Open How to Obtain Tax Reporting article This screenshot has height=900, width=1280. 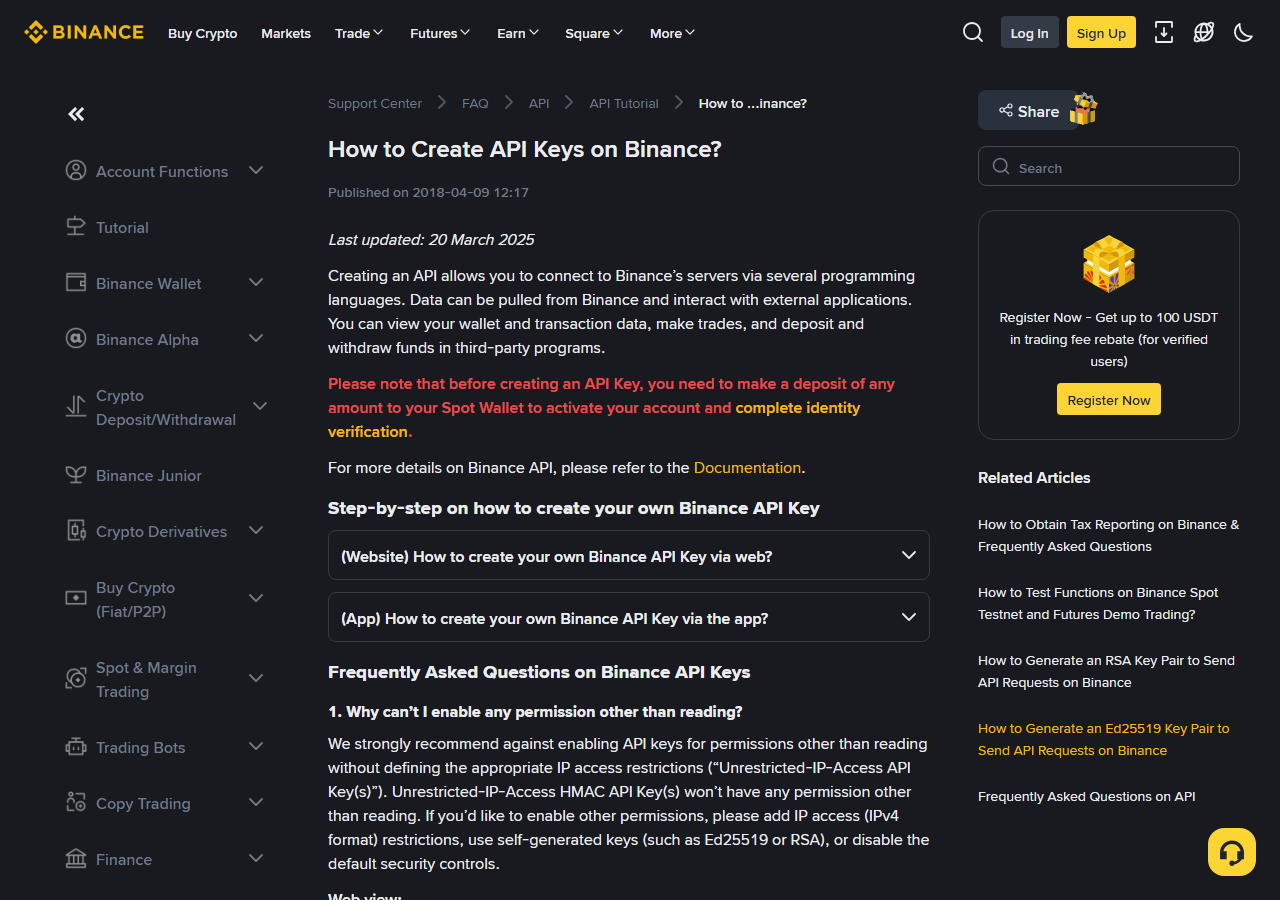(x=1108, y=535)
